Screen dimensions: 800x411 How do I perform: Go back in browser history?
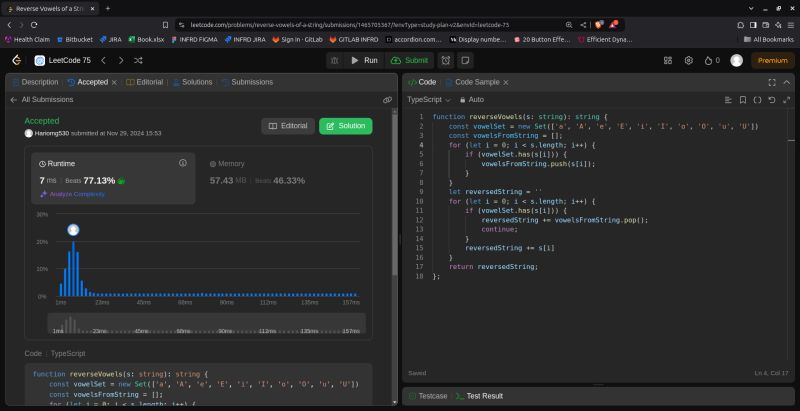click(x=9, y=24)
